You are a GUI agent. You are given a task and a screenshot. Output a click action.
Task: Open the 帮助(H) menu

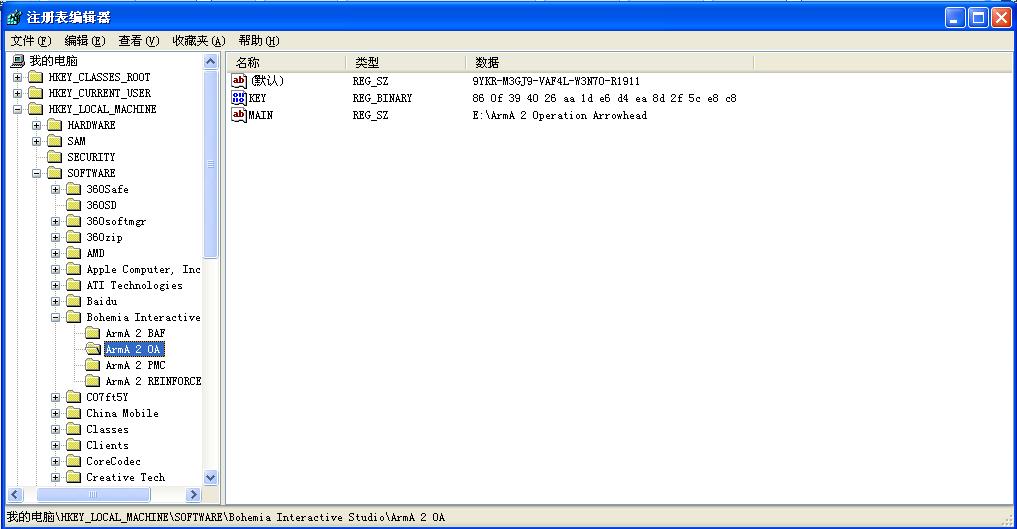pyautogui.click(x=259, y=41)
